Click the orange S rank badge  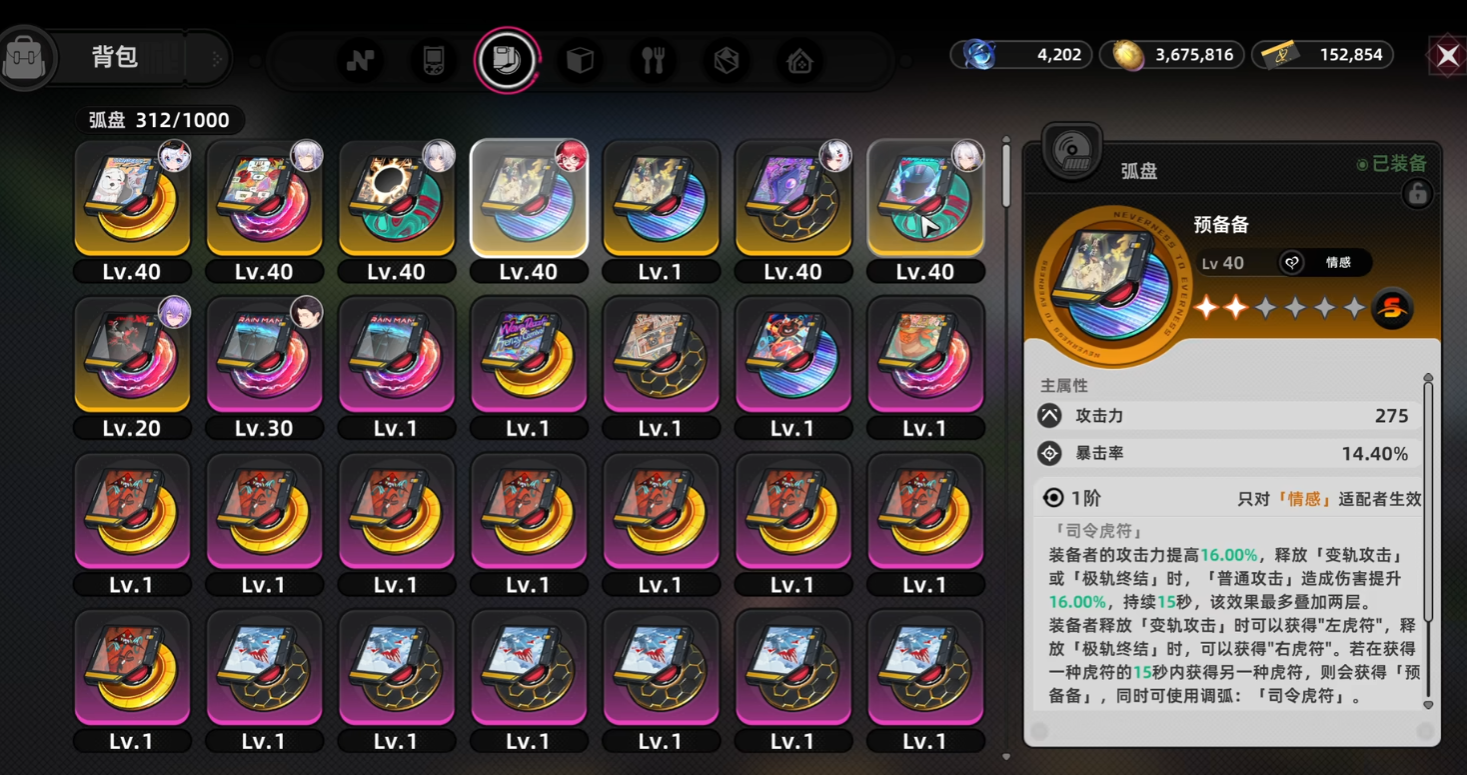[x=1392, y=308]
